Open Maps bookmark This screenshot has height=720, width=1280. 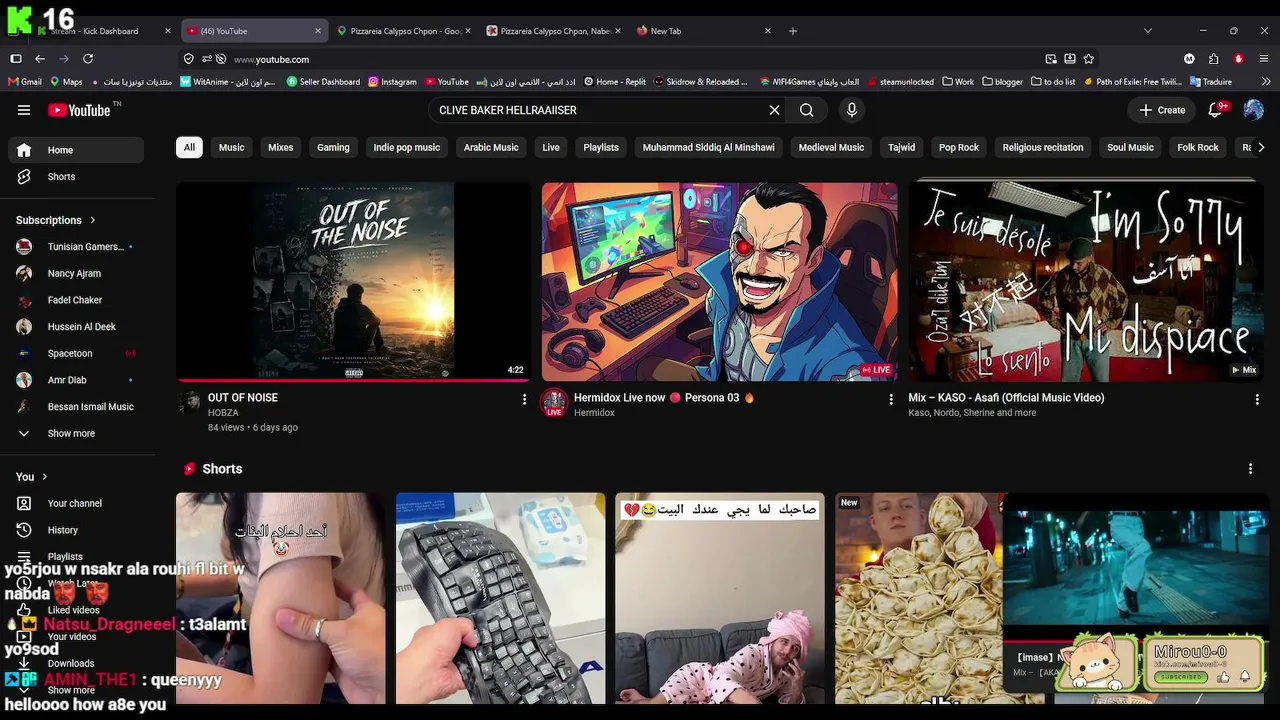[66, 82]
